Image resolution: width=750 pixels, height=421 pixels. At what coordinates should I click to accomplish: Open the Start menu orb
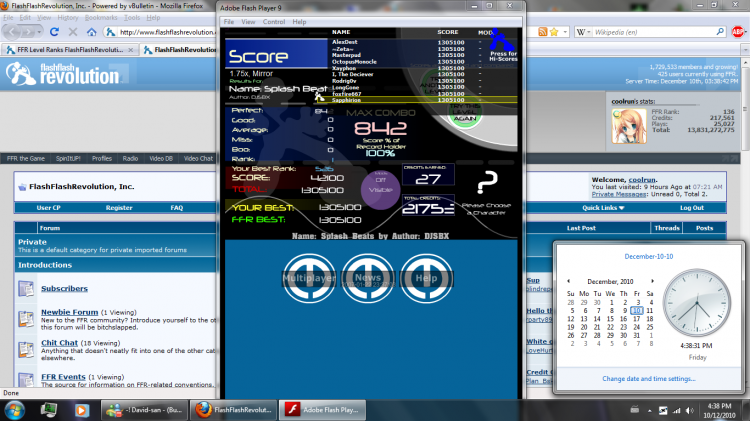(14, 410)
